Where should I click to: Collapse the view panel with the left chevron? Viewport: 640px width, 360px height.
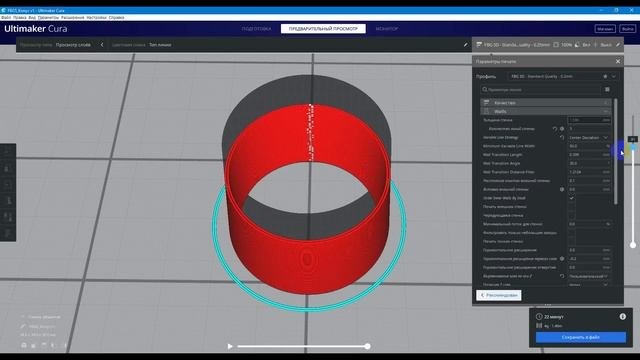point(102,45)
